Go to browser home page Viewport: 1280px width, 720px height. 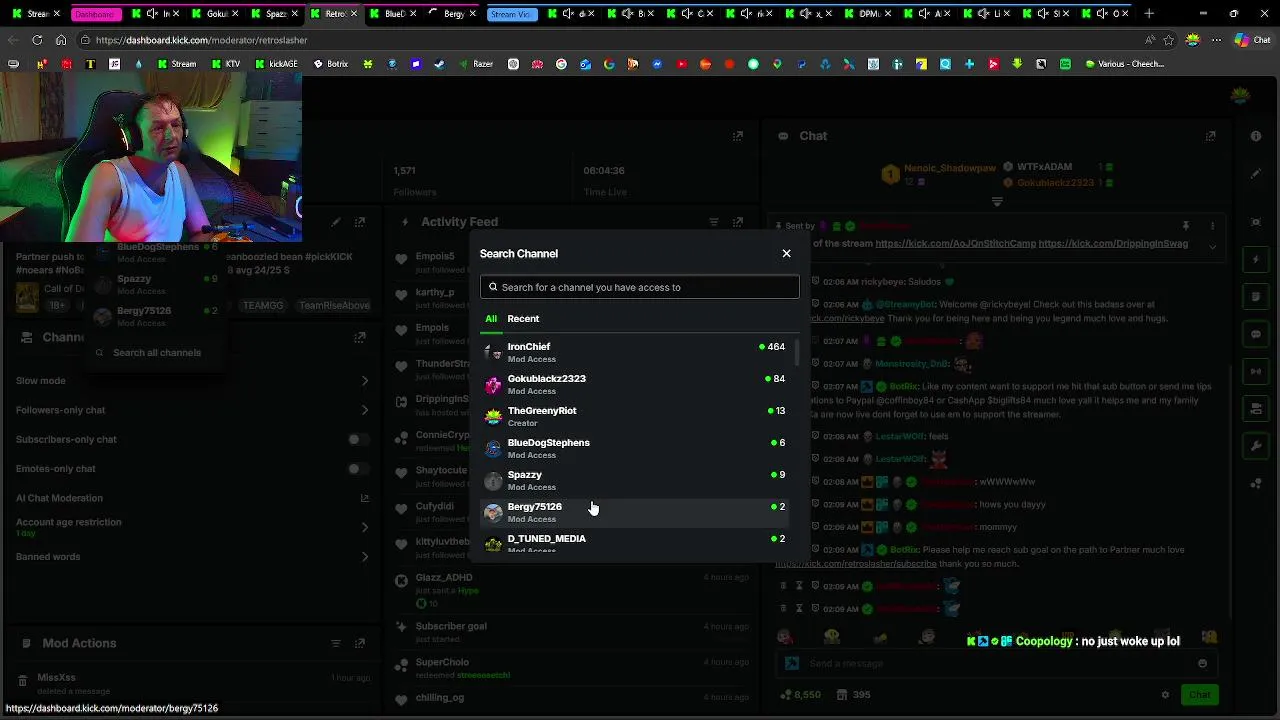[x=61, y=40]
